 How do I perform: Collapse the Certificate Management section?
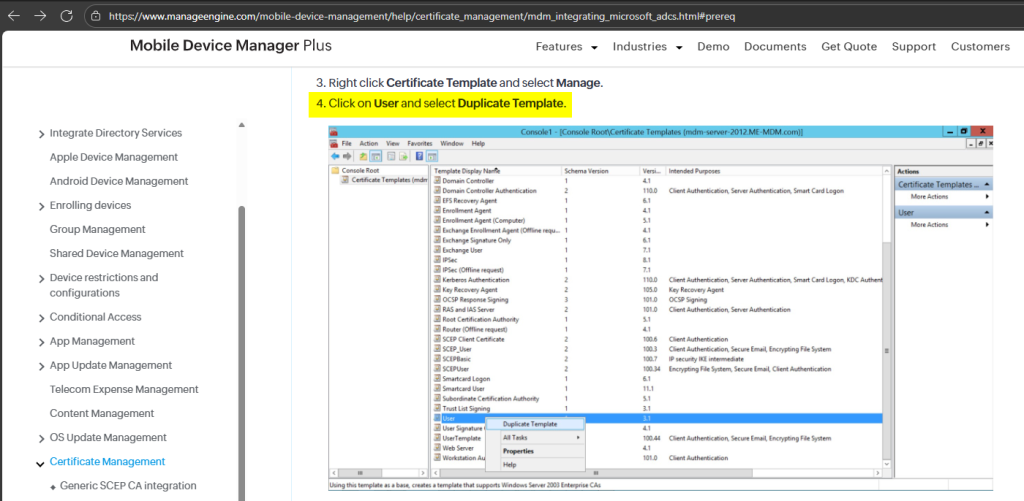tap(41, 463)
